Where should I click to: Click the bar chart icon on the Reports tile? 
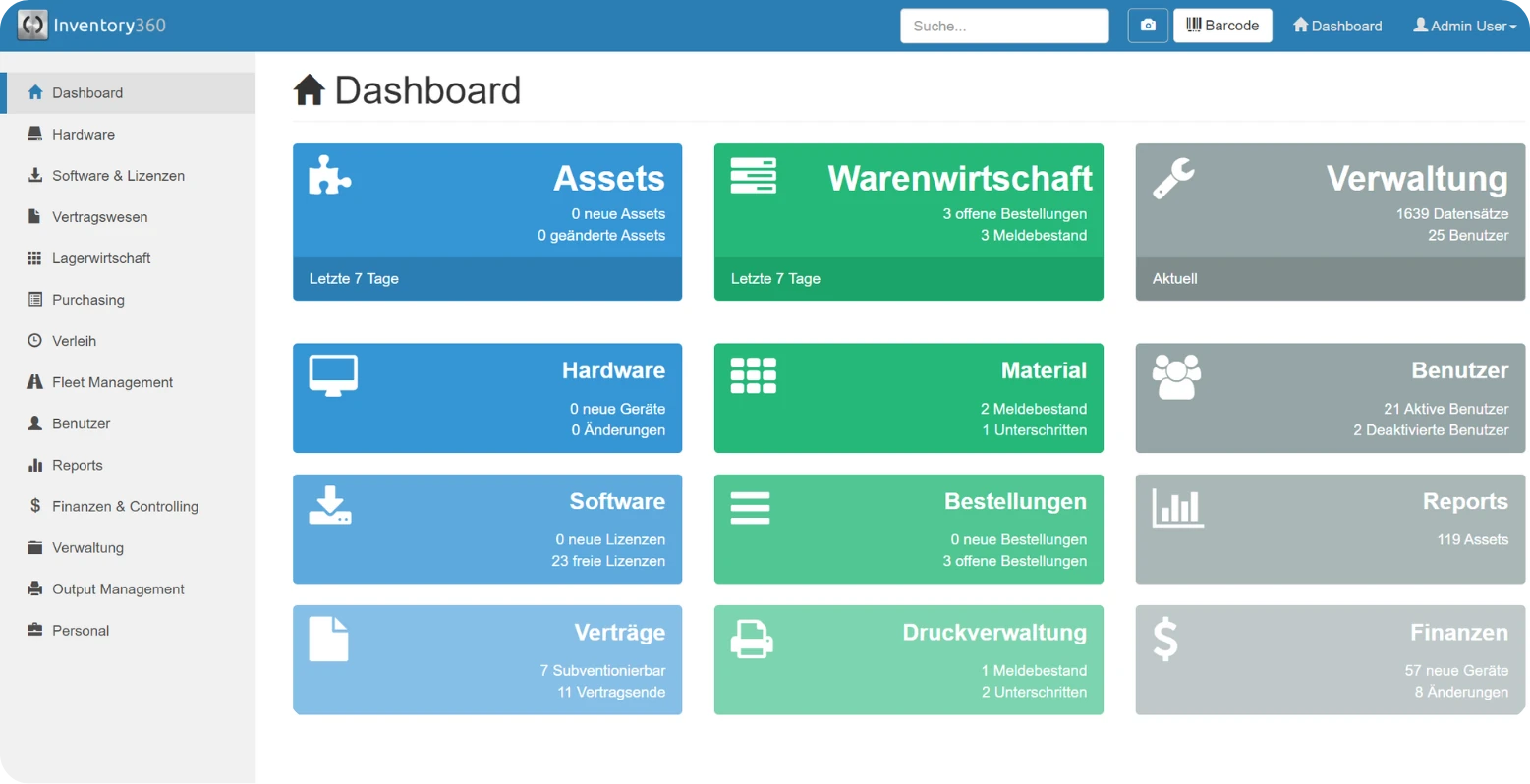pyautogui.click(x=1177, y=508)
